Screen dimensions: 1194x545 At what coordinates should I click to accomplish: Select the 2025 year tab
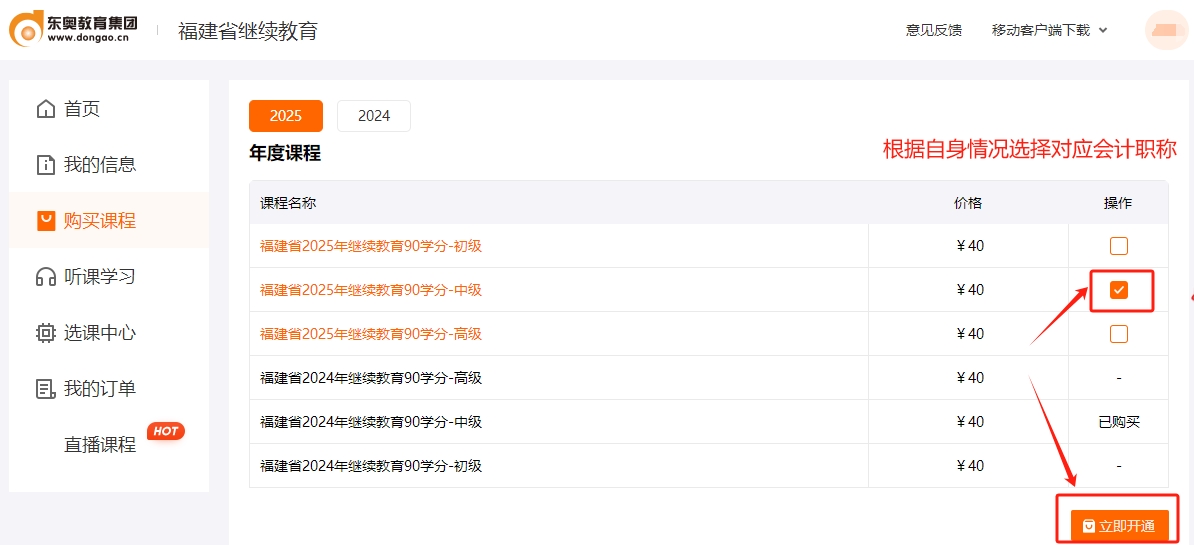(x=285, y=116)
